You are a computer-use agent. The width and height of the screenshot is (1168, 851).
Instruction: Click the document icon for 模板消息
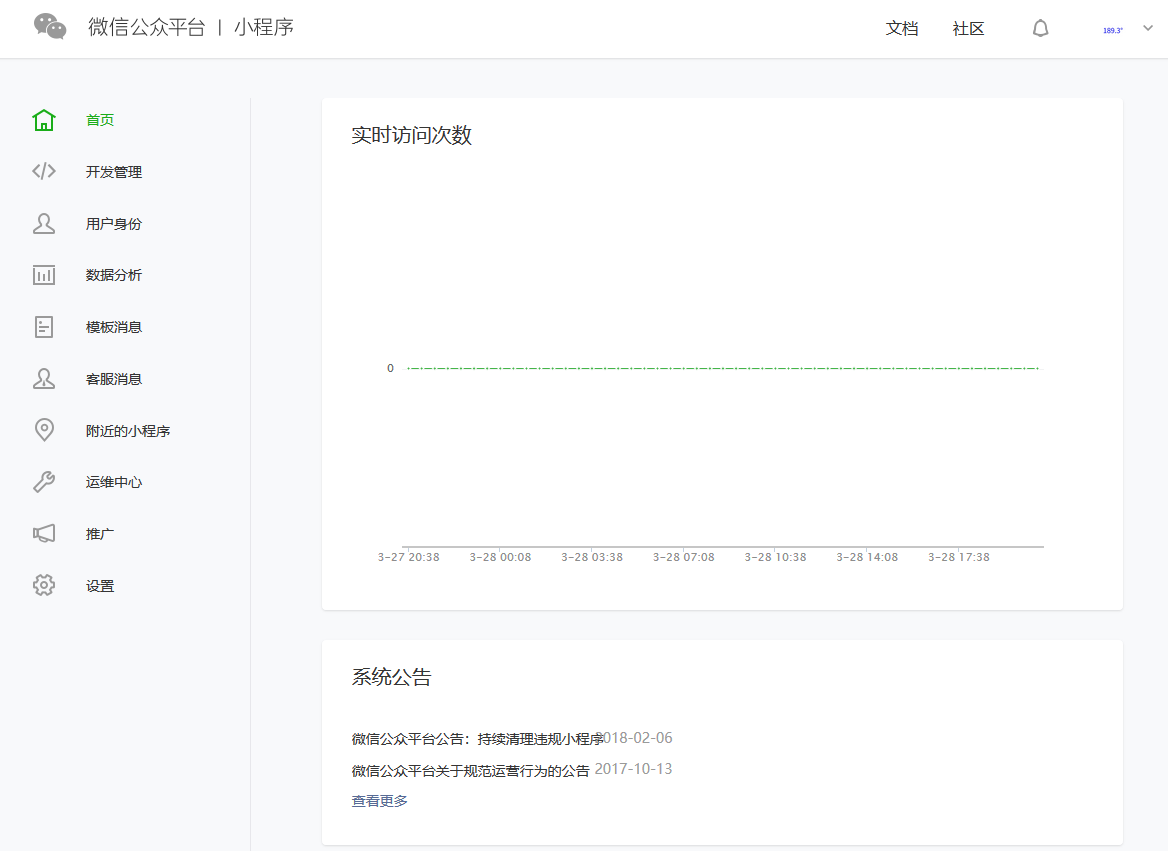click(x=44, y=327)
